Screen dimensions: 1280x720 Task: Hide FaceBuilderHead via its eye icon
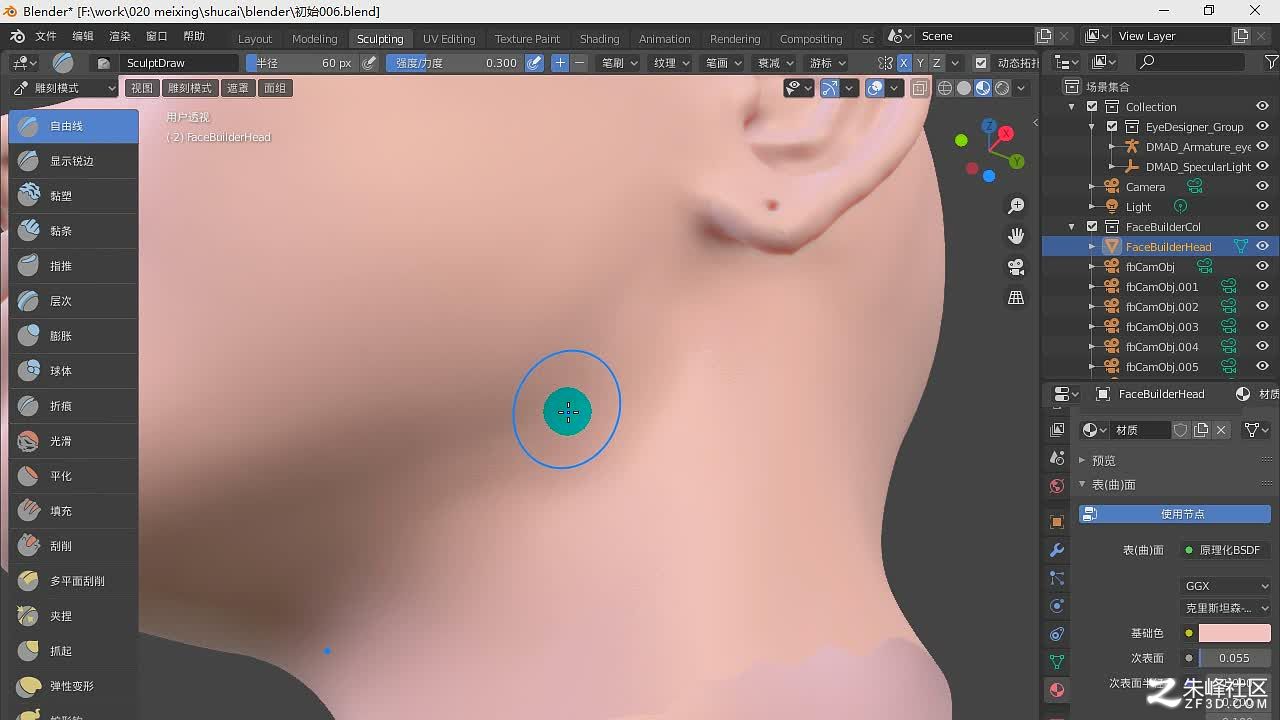tap(1262, 247)
